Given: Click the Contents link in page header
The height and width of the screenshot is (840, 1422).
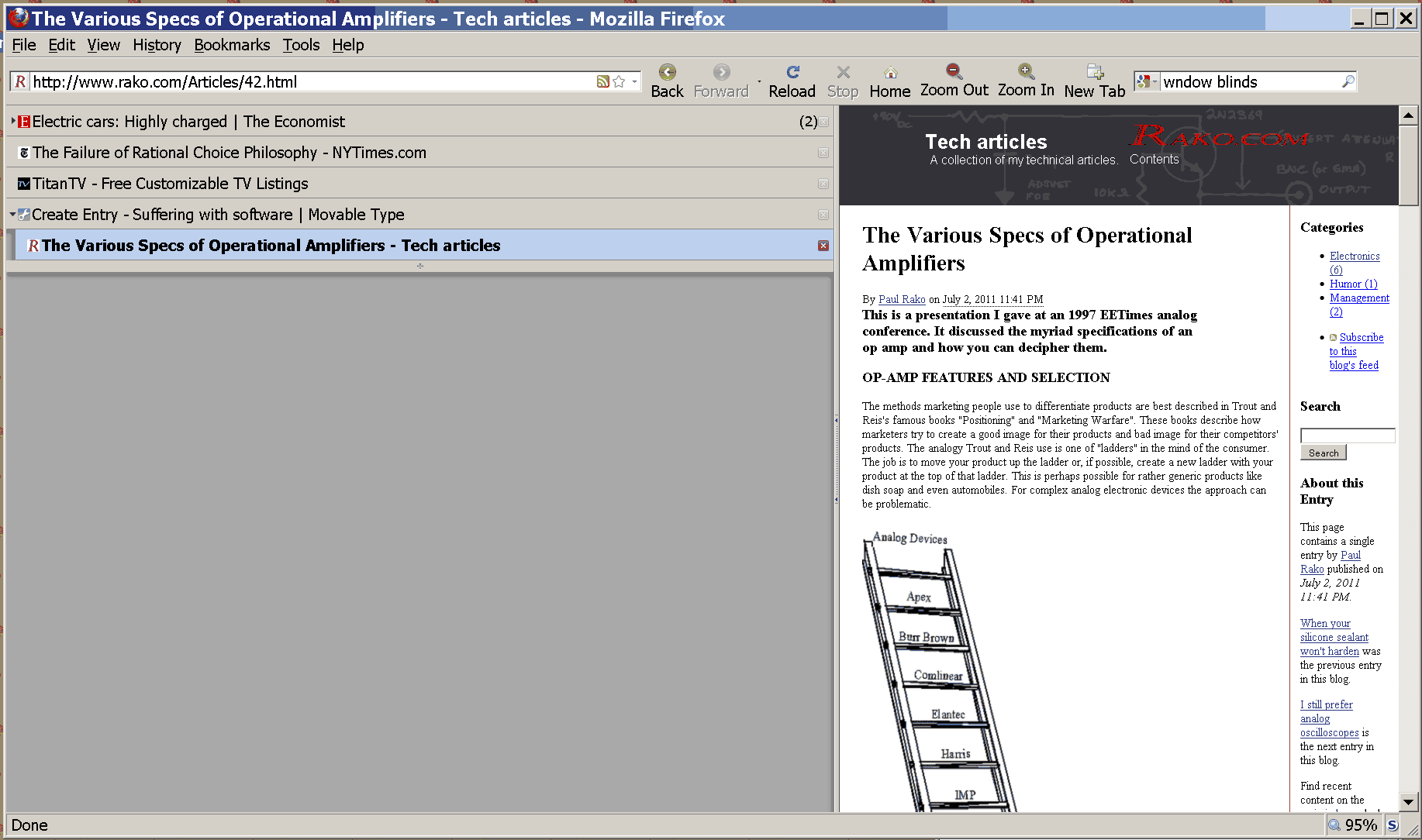Looking at the screenshot, I should (x=1154, y=159).
